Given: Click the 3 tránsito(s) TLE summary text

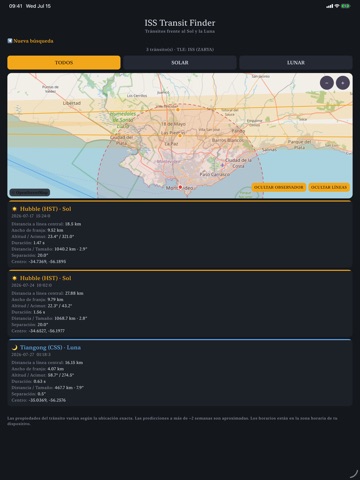Looking at the screenshot, I should 180,49.
